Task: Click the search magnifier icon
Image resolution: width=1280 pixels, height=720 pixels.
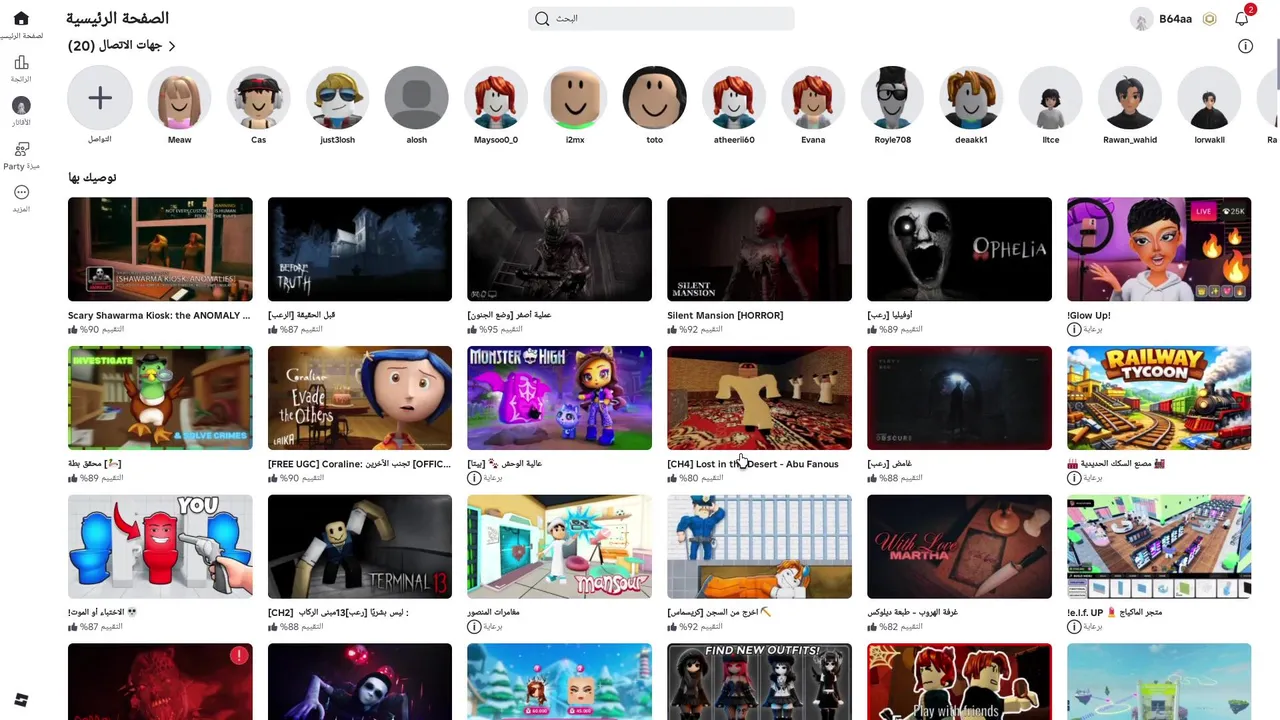Action: click(x=542, y=19)
